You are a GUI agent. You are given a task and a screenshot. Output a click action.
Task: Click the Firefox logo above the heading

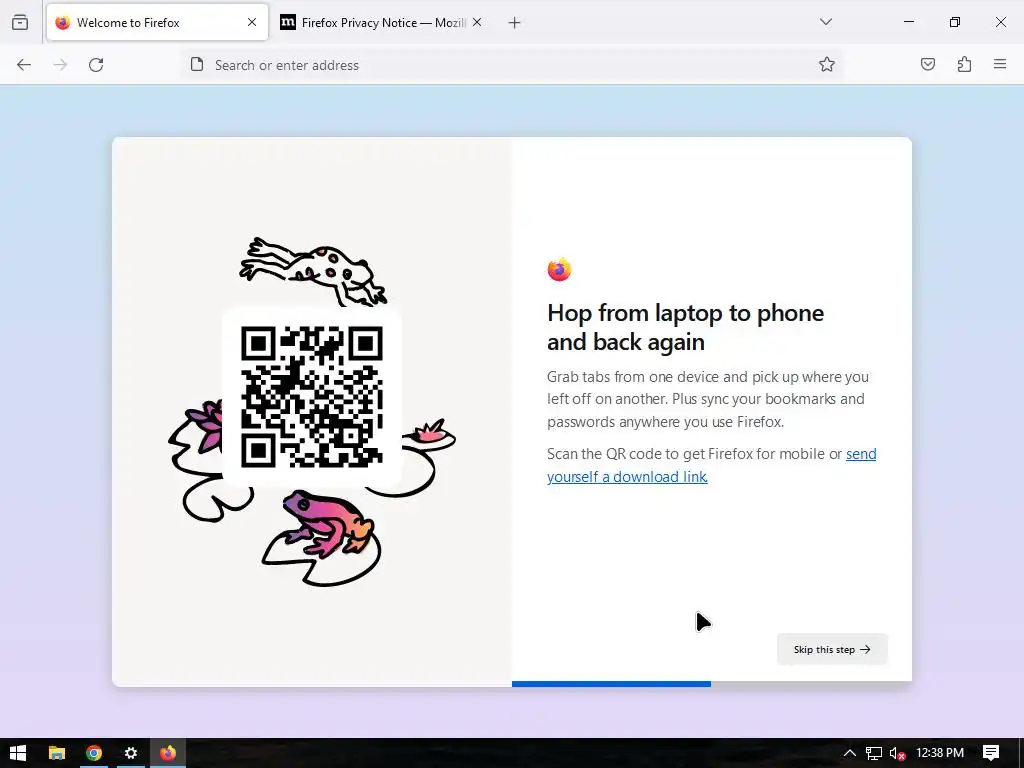pos(559,269)
